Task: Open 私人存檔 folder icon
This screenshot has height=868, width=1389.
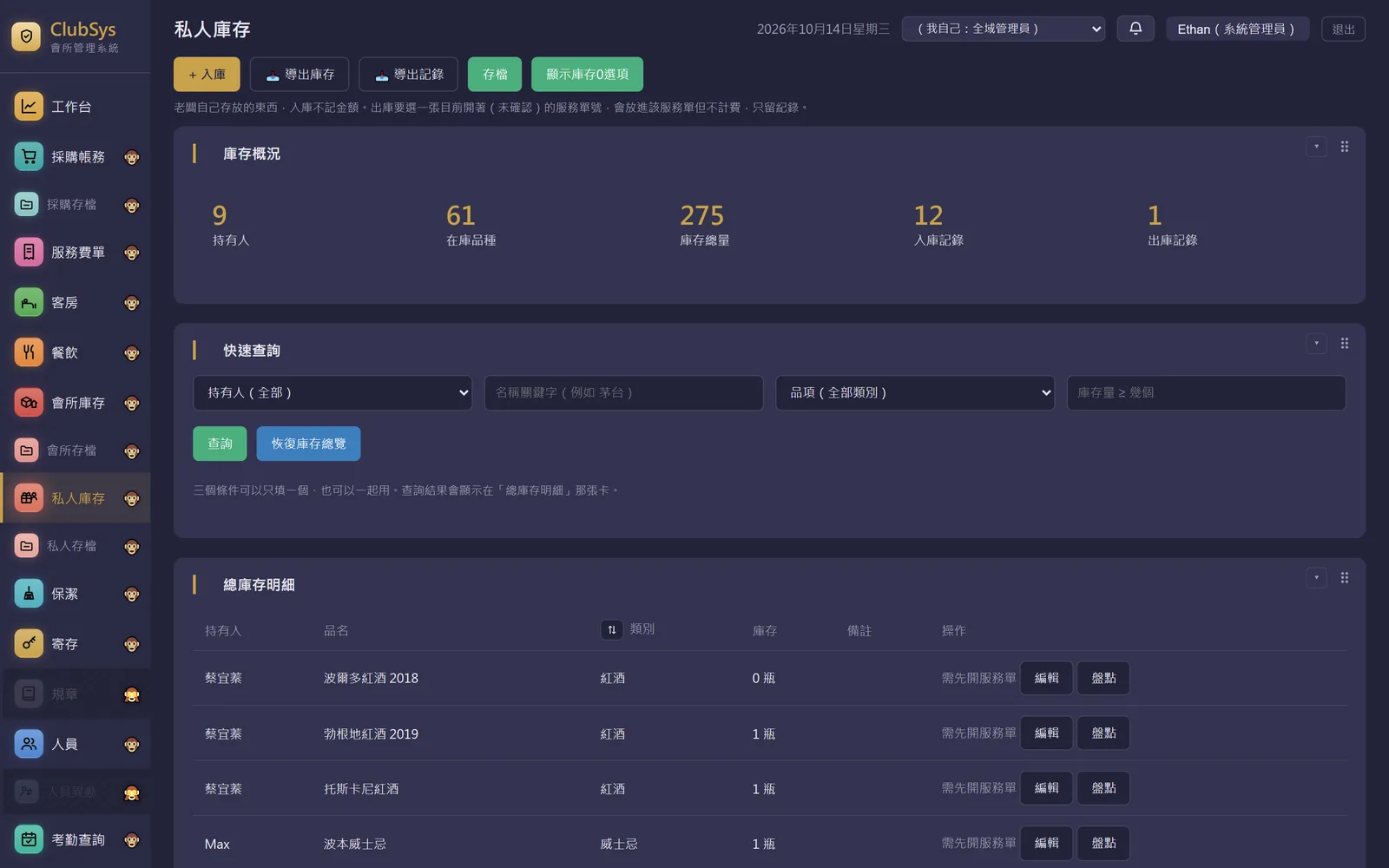Action: pyautogui.click(x=27, y=546)
